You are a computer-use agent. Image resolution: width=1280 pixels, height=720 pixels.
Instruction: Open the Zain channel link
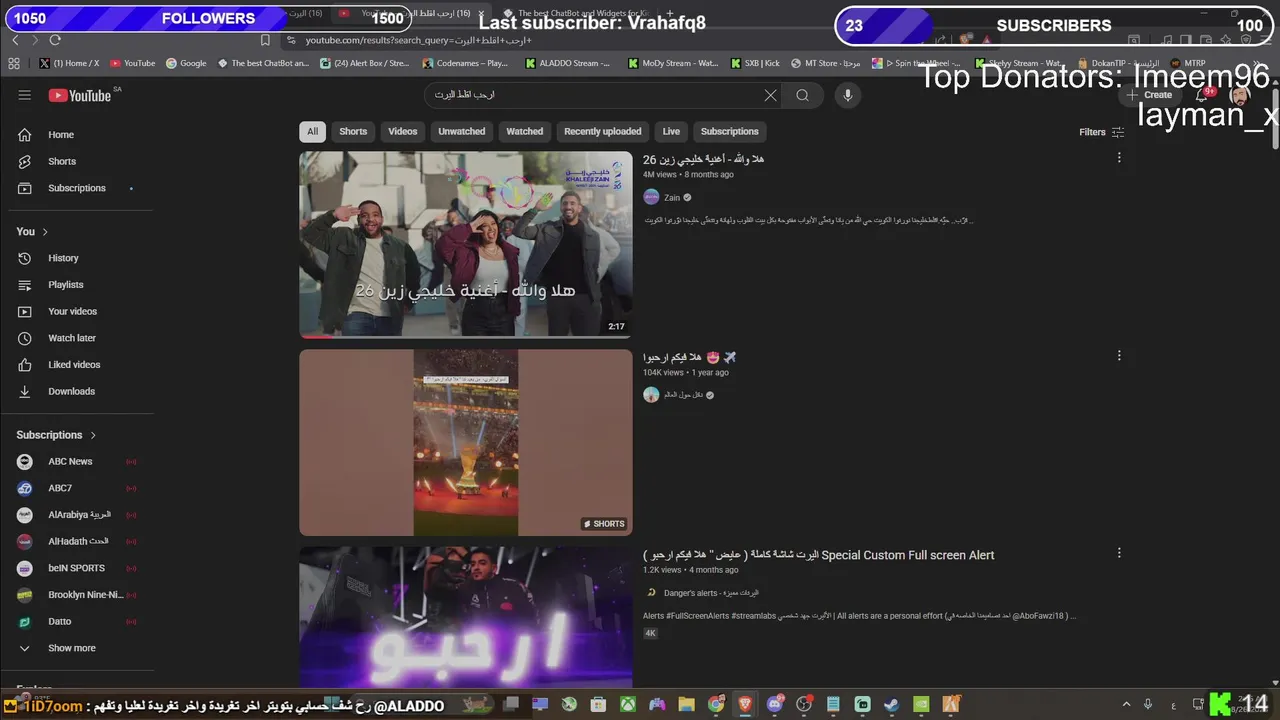[x=672, y=198]
